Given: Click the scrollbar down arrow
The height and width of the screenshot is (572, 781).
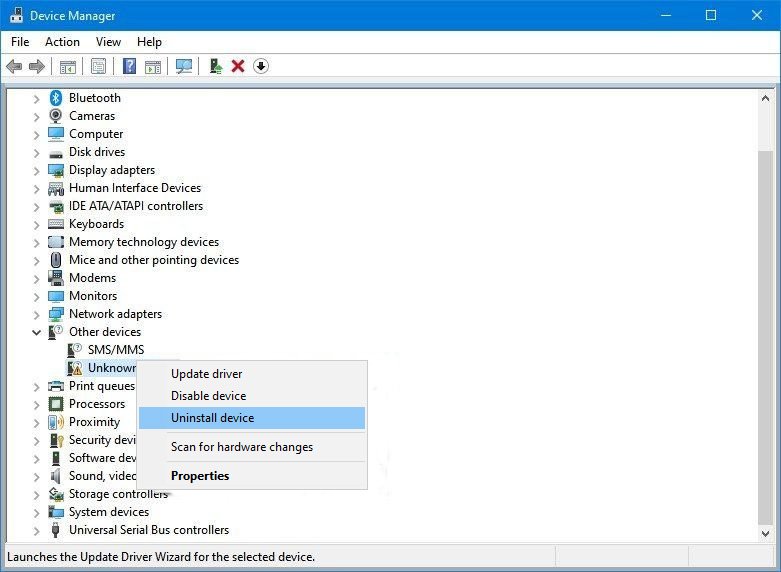Looking at the screenshot, I should point(766,534).
